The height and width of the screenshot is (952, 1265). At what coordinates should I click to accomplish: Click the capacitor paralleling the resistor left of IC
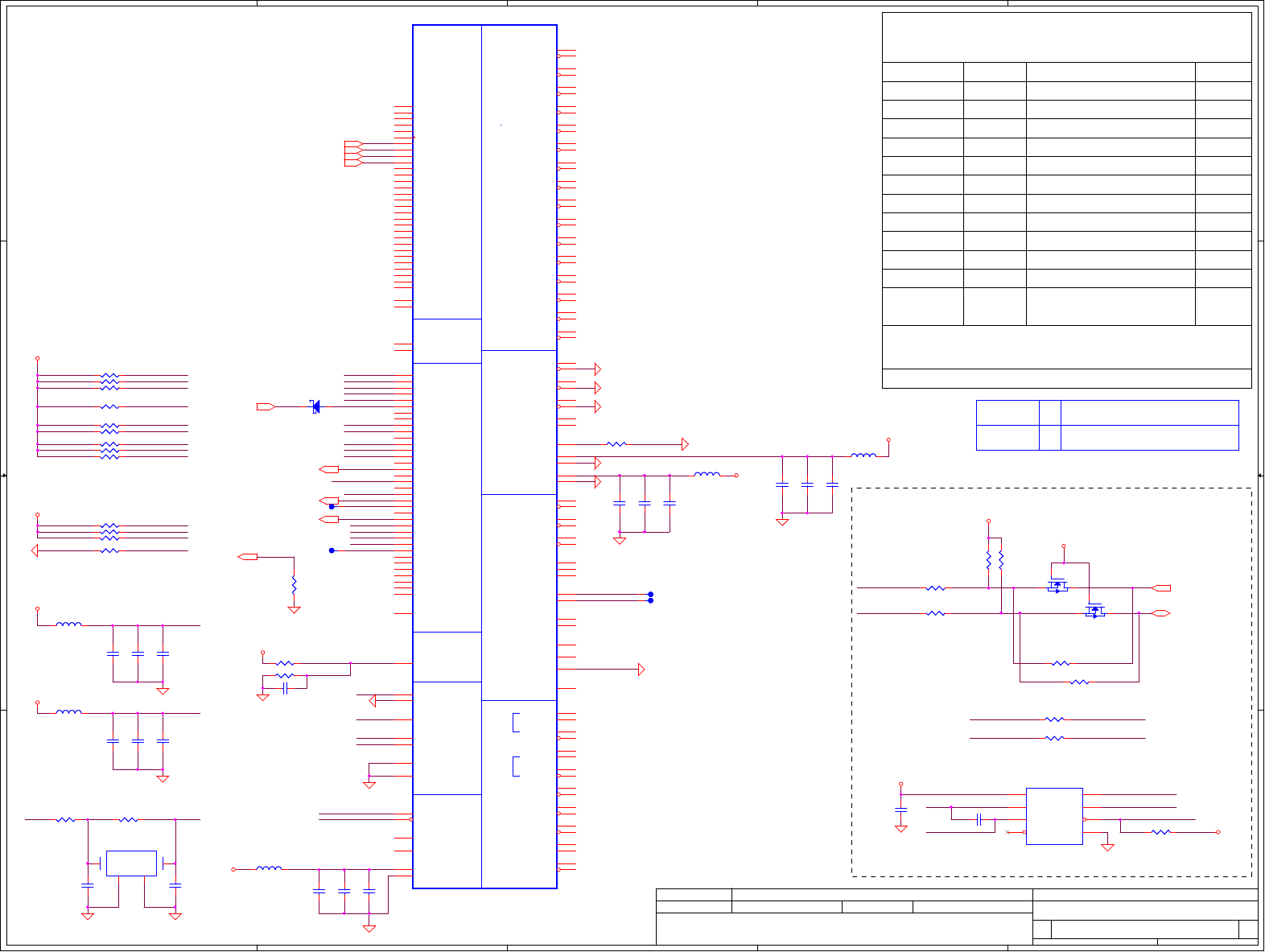click(x=285, y=688)
